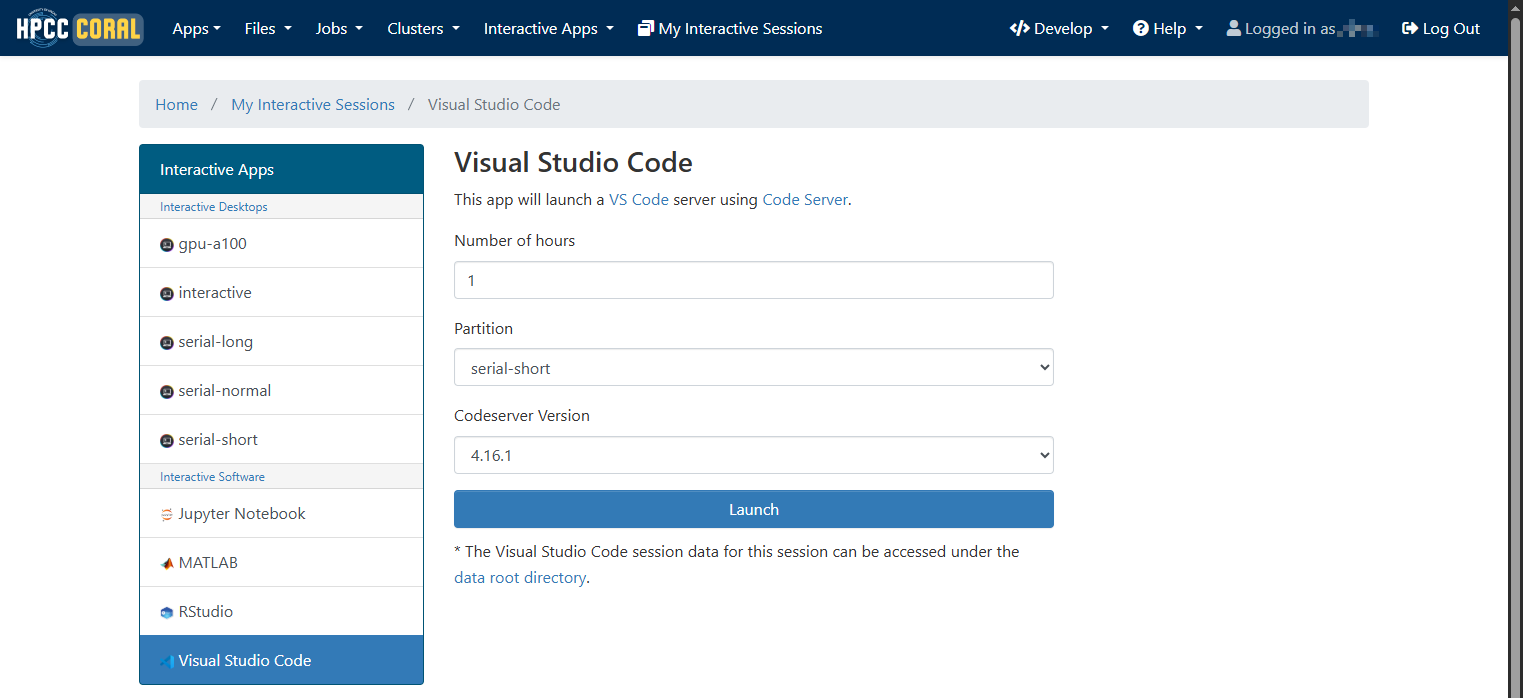
Task: Open the Codeserver Version select box
Action: 754,455
